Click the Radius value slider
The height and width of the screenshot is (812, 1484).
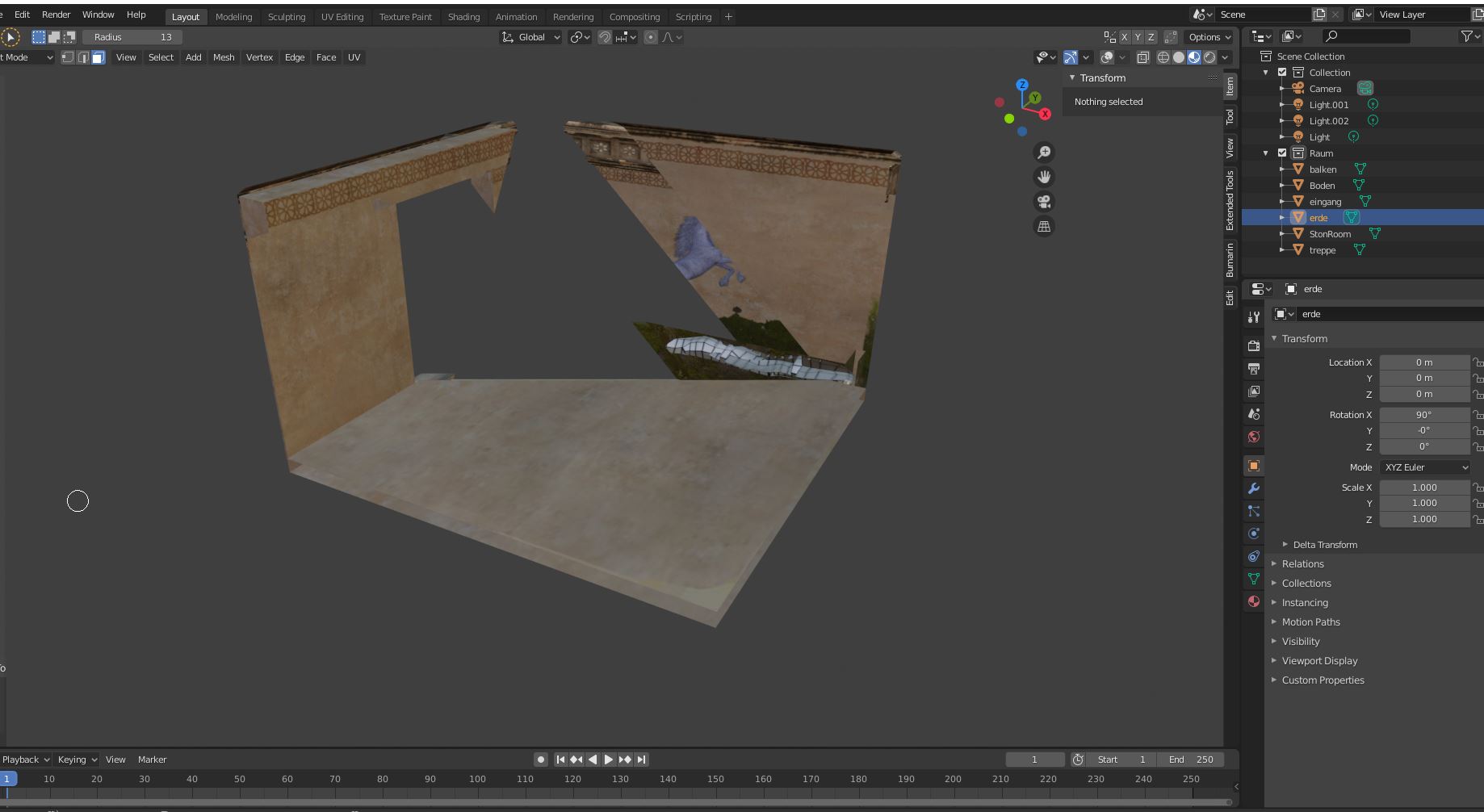click(132, 37)
